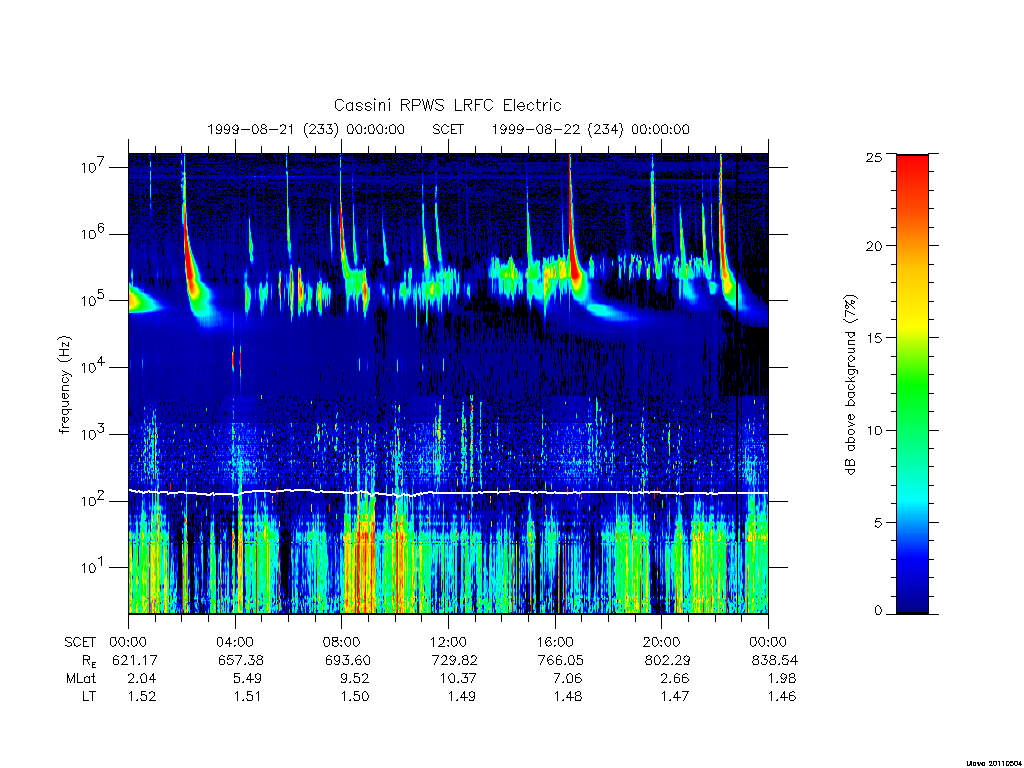Click the MLat value 9.52

pos(355,679)
